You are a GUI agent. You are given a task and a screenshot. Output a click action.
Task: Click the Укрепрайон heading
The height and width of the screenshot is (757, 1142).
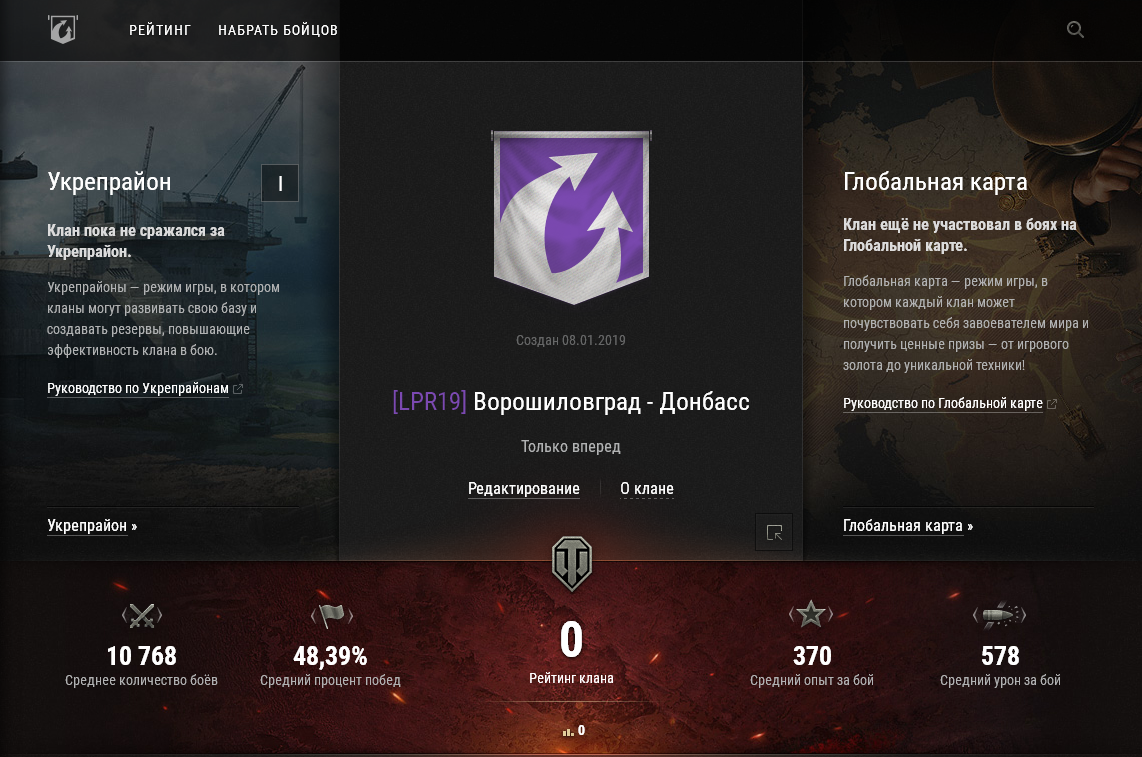pyautogui.click(x=109, y=181)
